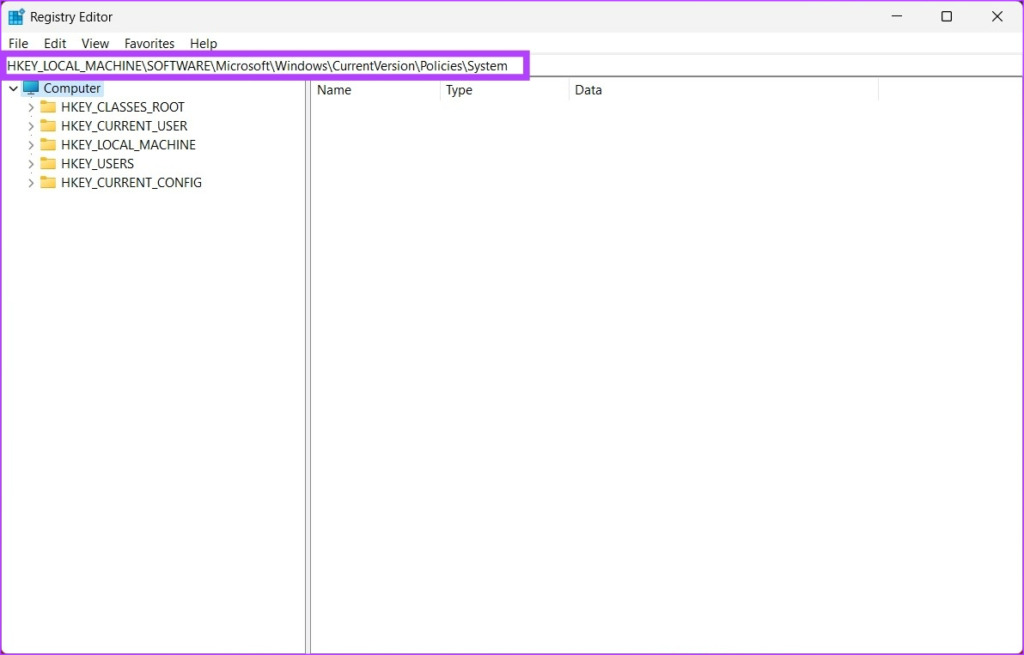This screenshot has width=1024, height=655.
Task: Maximize the Registry Editor window
Action: click(x=946, y=16)
